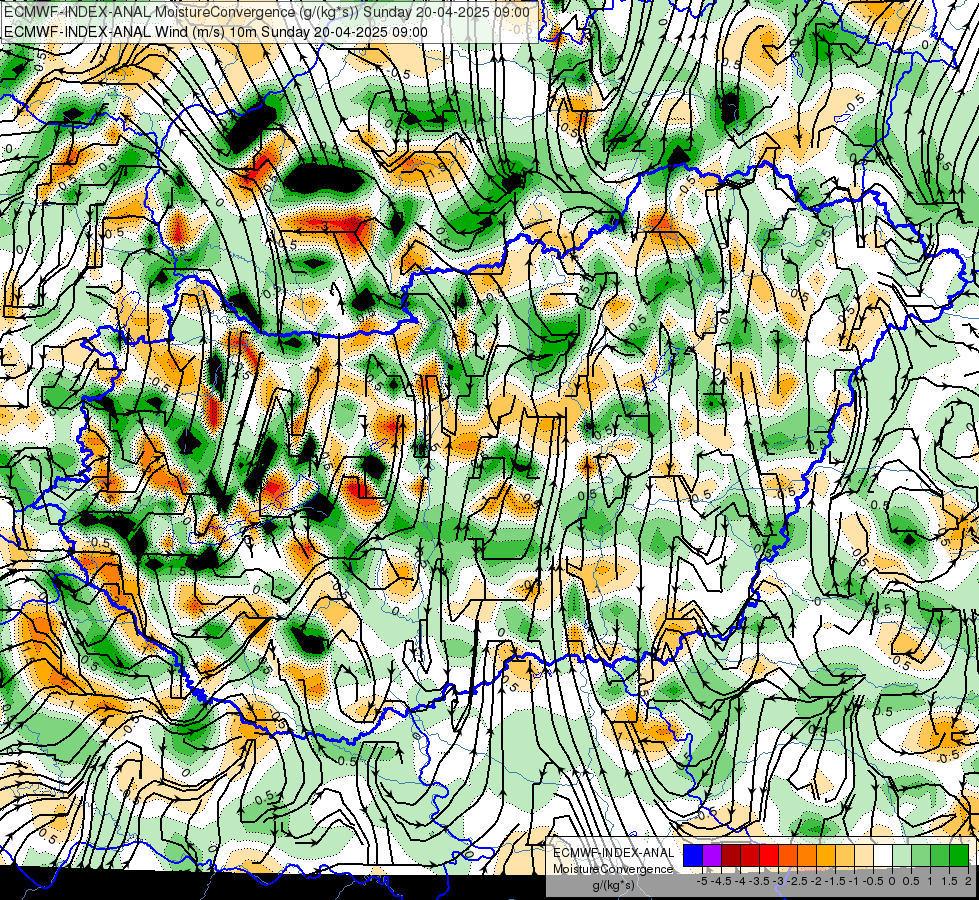
Task: Click the orange swatch between -2.5 and -2
Action: (807, 856)
